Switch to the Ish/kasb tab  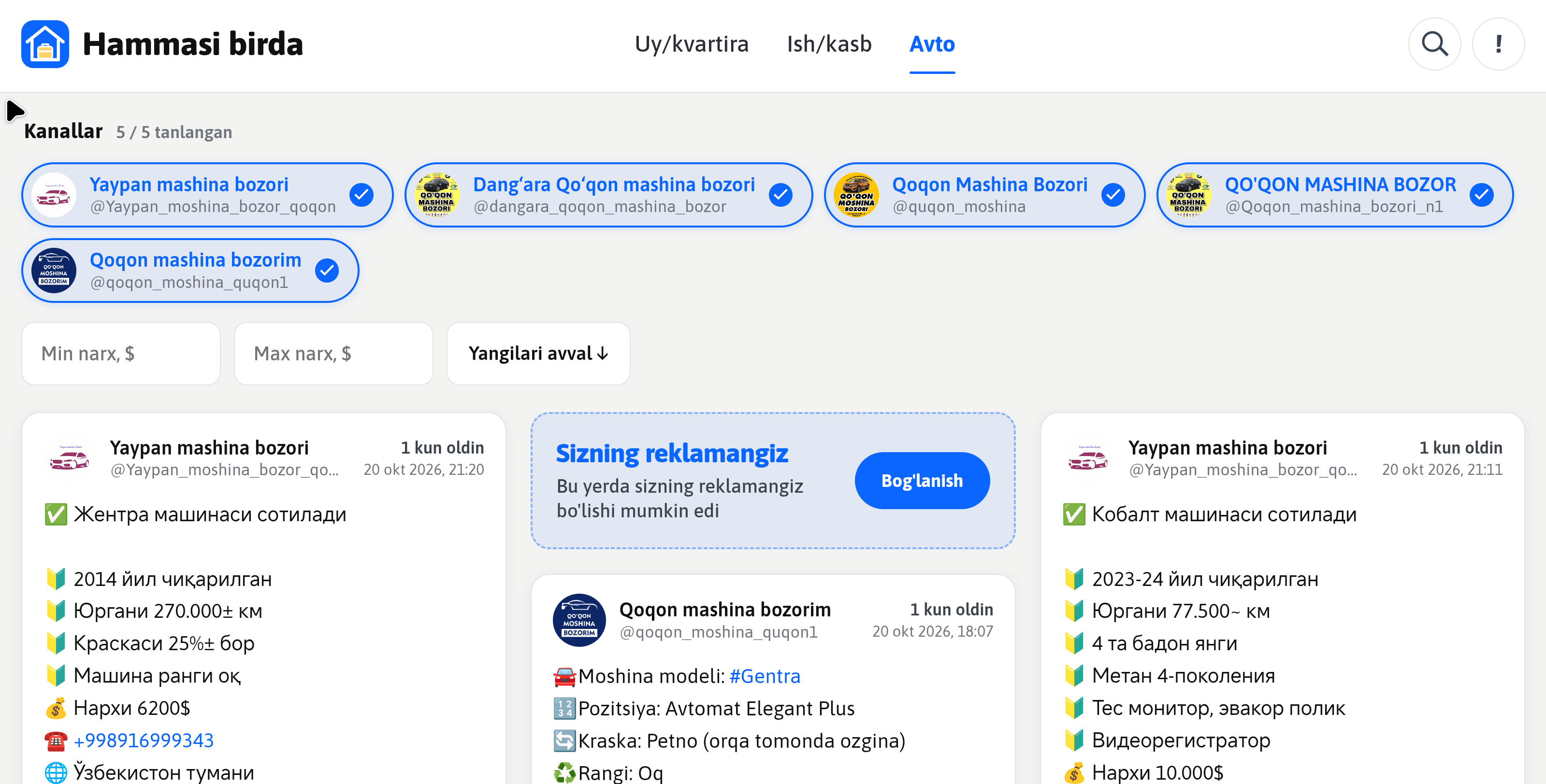coord(829,44)
